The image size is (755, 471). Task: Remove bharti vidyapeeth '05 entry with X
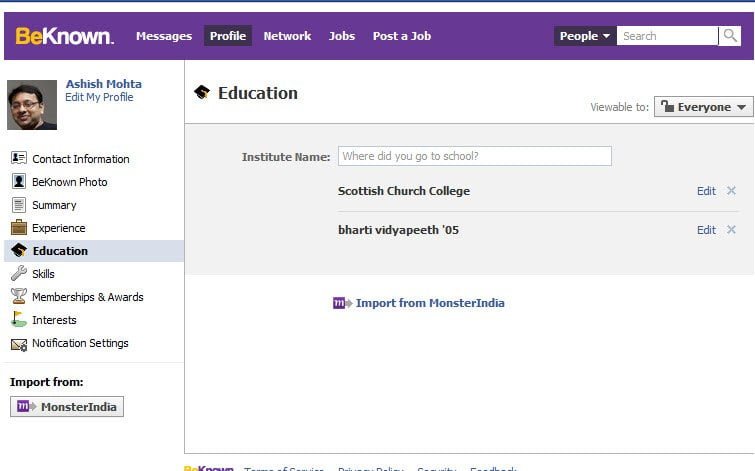click(731, 230)
